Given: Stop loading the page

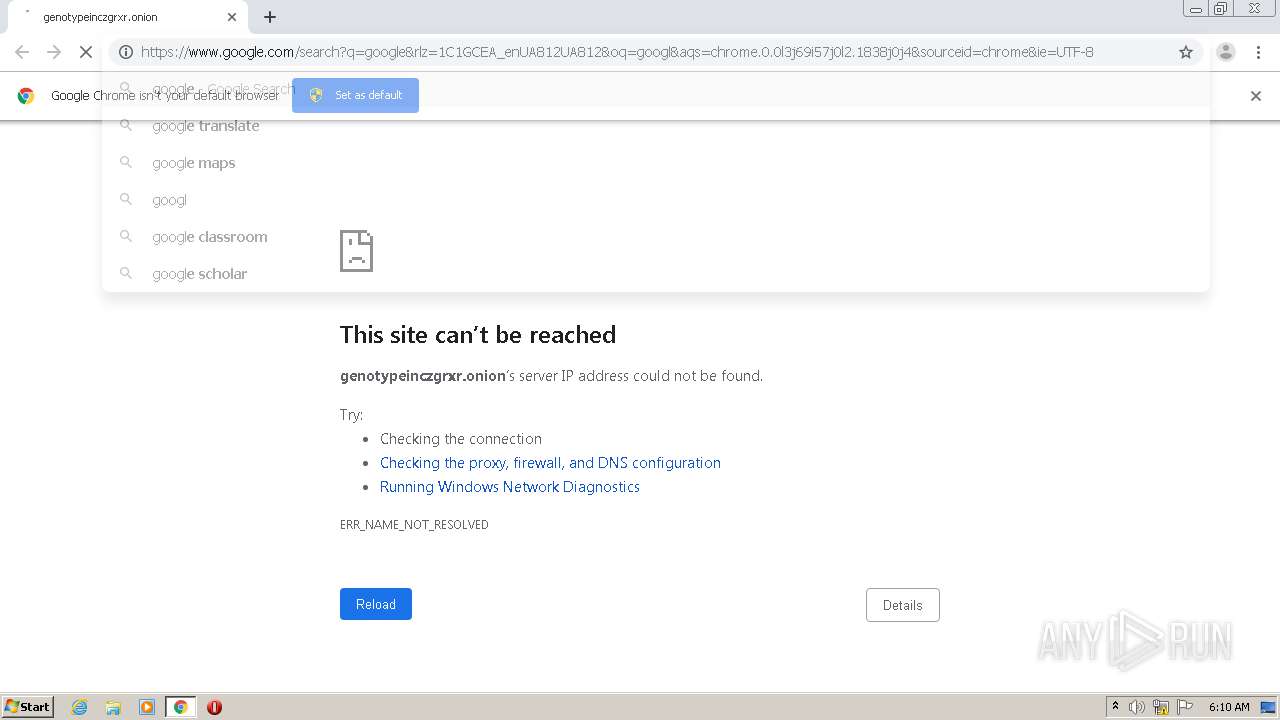Looking at the screenshot, I should pyautogui.click(x=86, y=52).
